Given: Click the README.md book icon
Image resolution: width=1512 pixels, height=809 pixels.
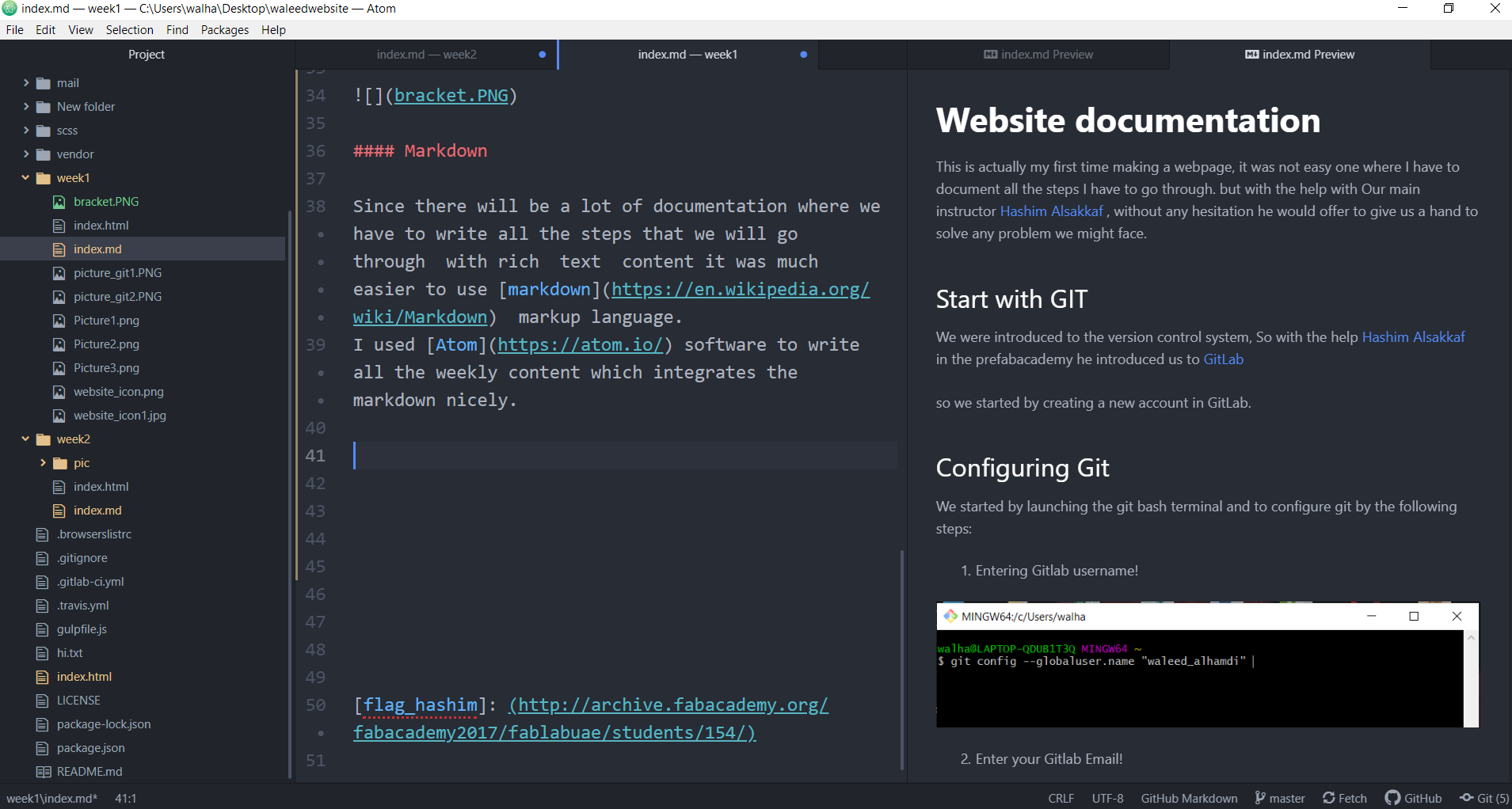Looking at the screenshot, I should point(44,772).
